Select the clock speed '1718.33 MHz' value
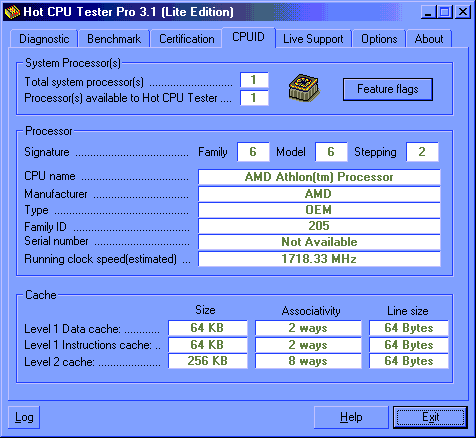The width and height of the screenshot is (476, 438). point(319,259)
